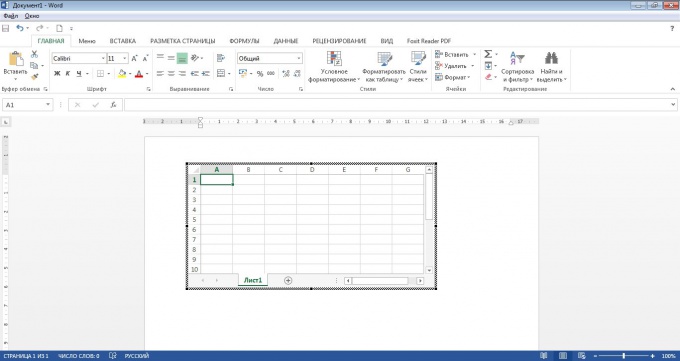Create a new blank document from quick access
Image resolution: width=680 pixels, height=361 pixels.
tap(59, 28)
